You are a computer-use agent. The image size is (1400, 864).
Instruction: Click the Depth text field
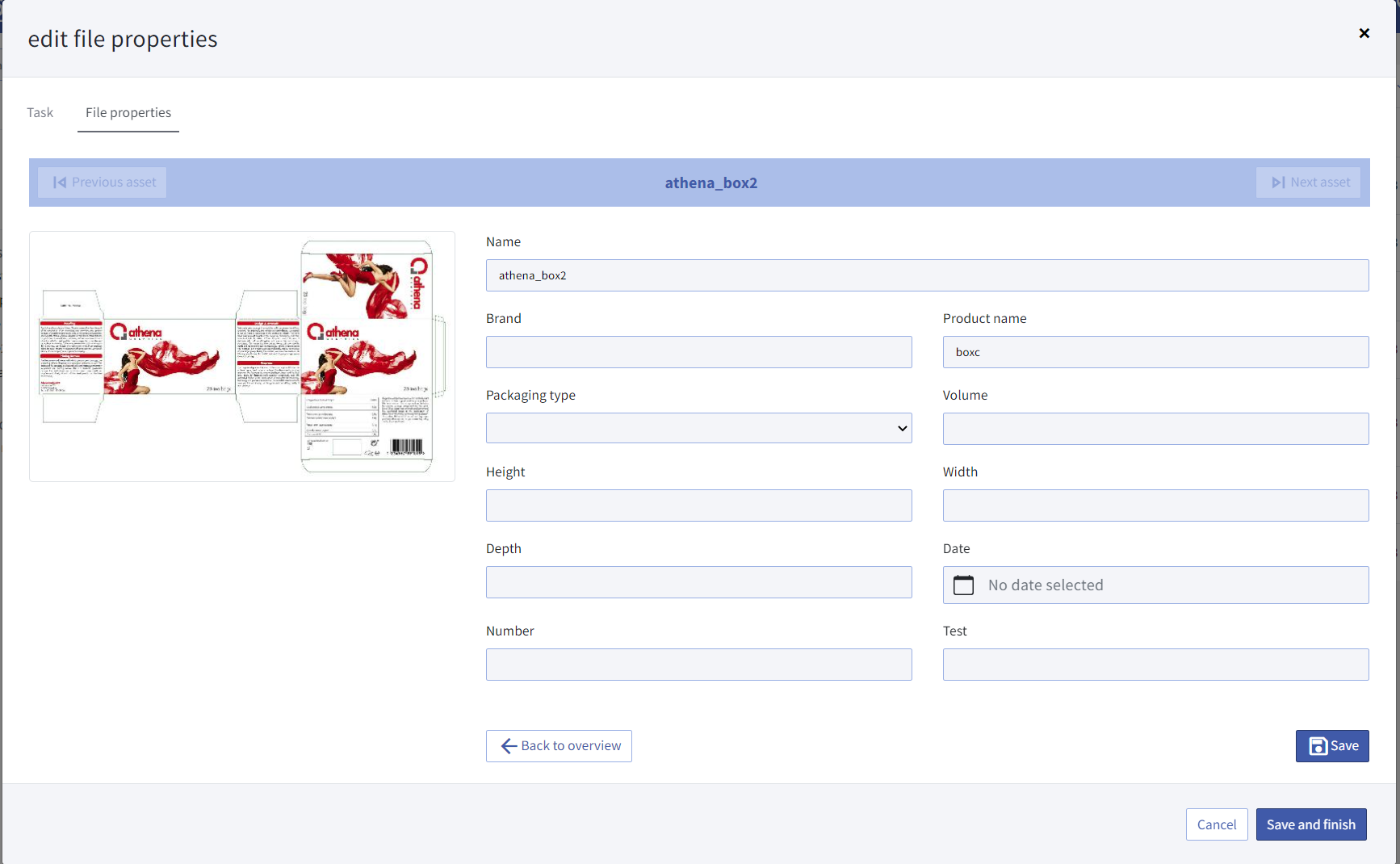[x=698, y=582]
